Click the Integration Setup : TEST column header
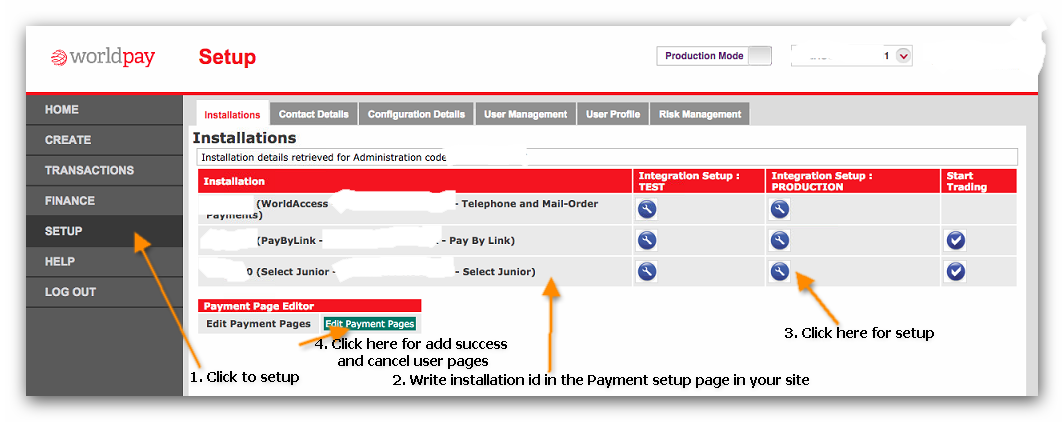 (699, 181)
